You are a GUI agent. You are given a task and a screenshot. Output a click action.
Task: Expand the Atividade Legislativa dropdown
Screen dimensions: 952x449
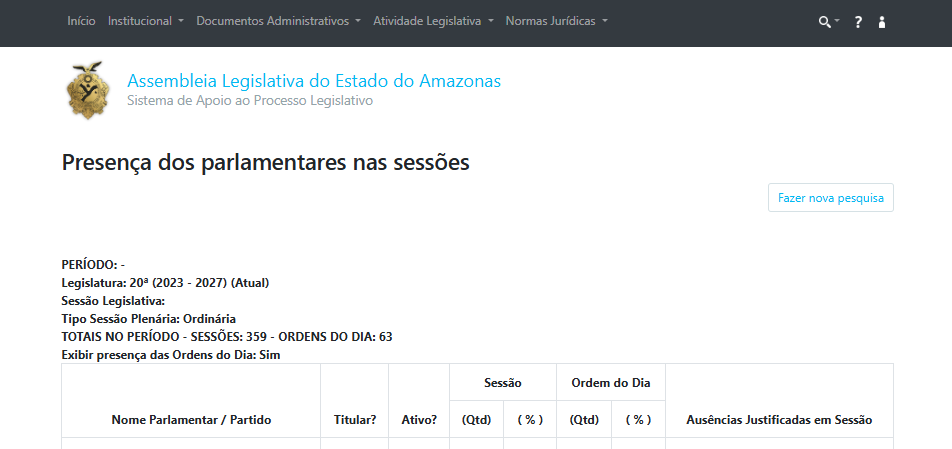click(434, 21)
